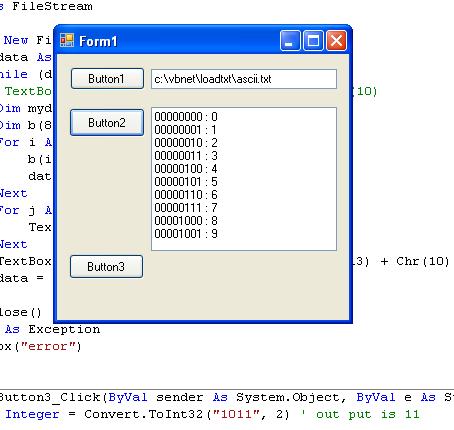Click the "1011" string in the code editor

tap(236, 414)
